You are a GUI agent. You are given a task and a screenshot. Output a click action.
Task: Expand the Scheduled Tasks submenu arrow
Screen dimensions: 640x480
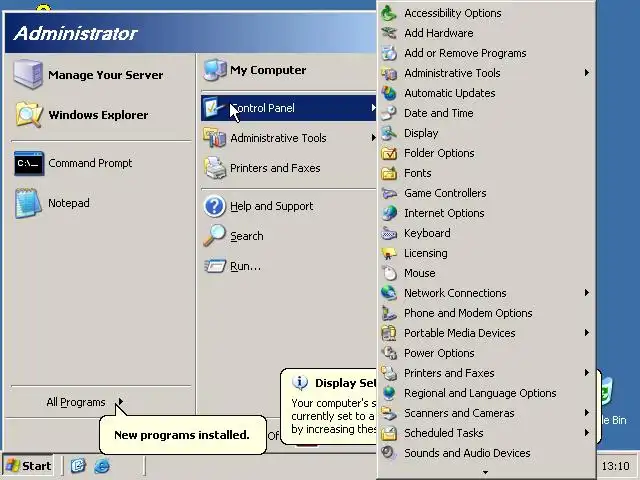point(587,433)
